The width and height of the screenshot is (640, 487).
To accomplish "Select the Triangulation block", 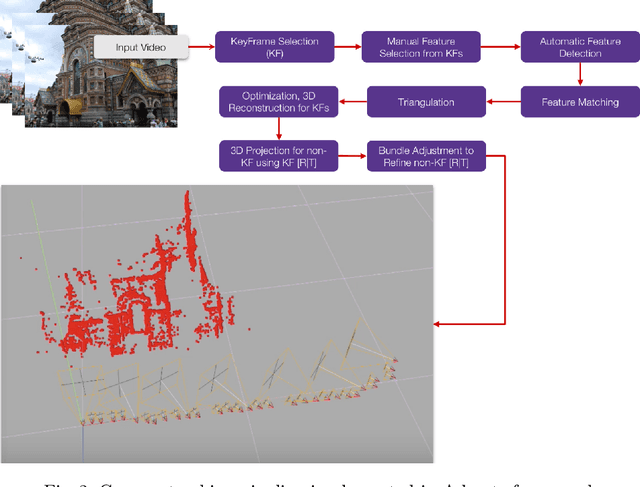I will (427, 102).
